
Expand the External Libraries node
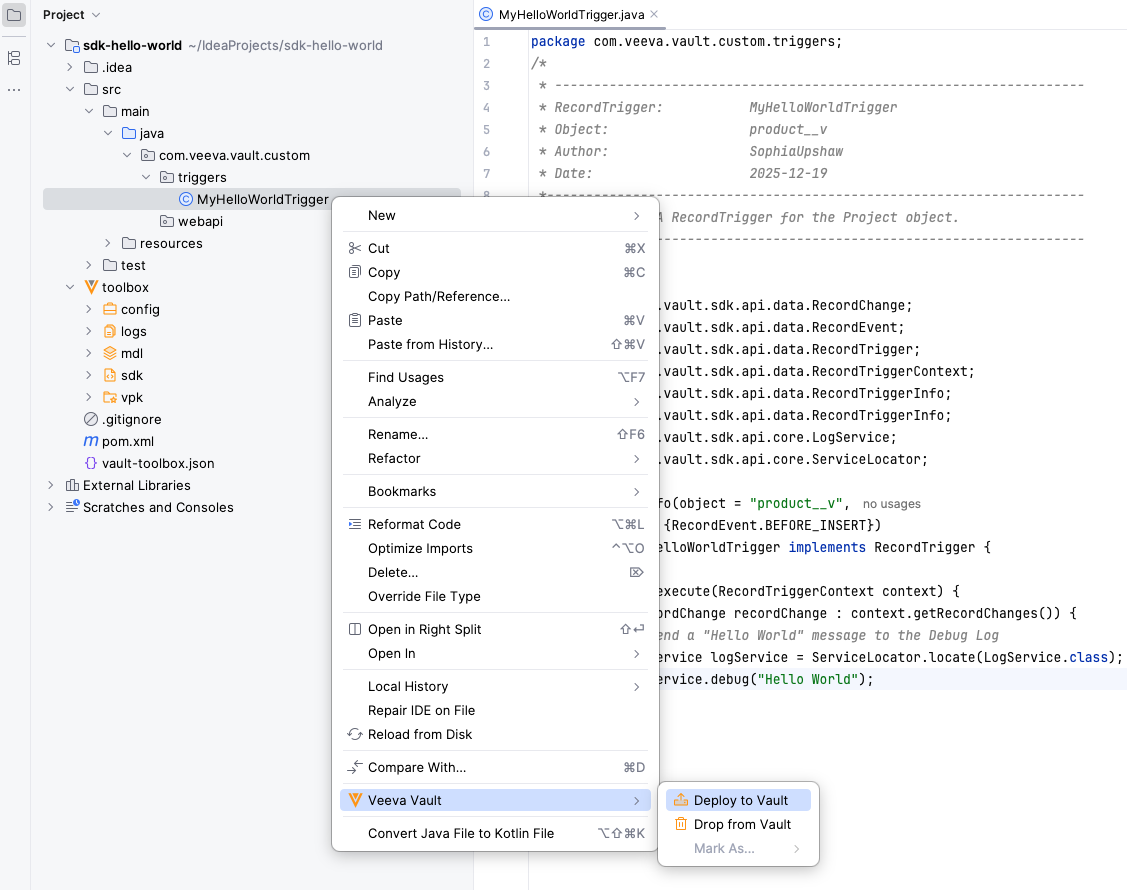pyautogui.click(x=51, y=485)
